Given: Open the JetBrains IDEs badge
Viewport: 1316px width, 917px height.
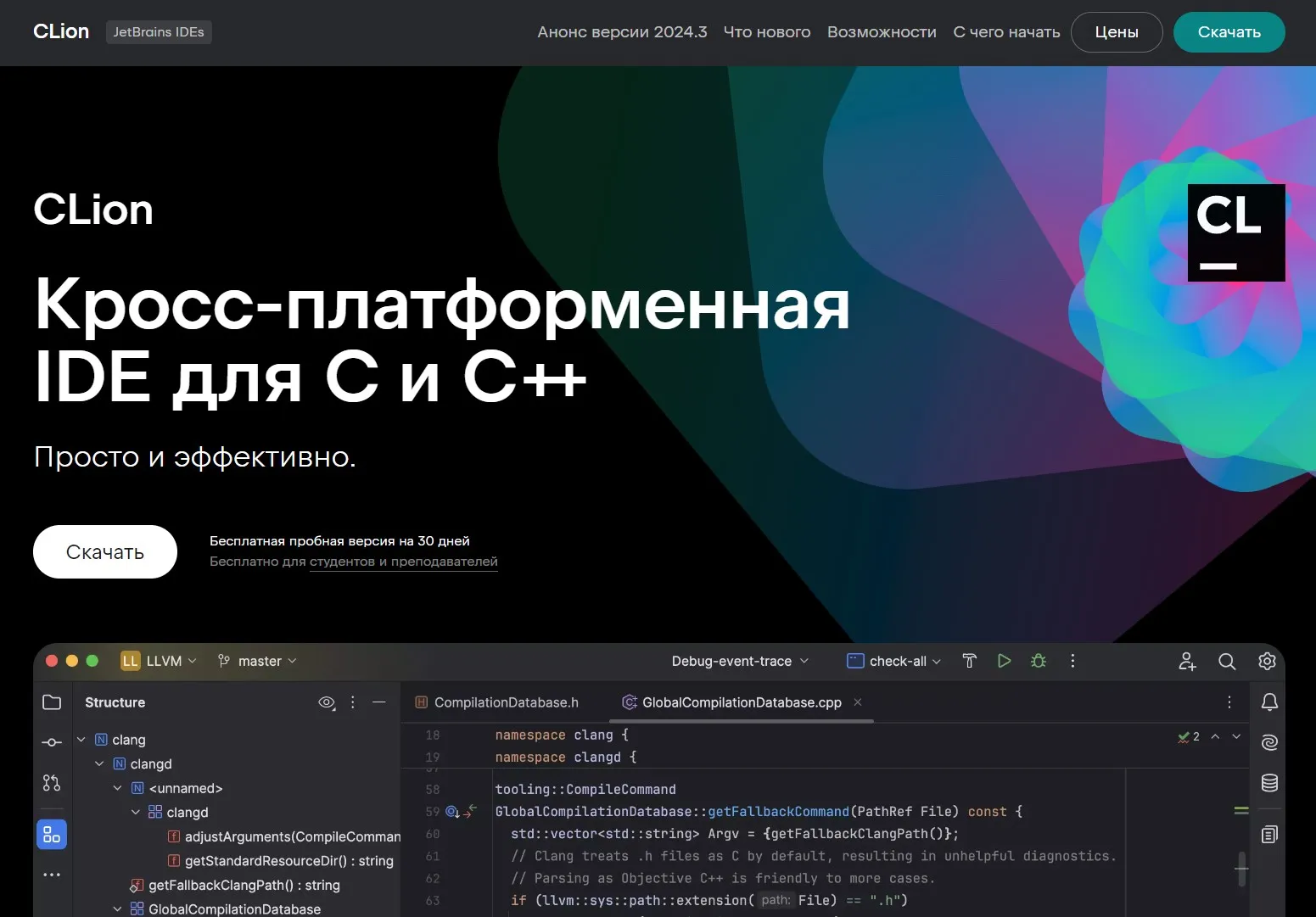Looking at the screenshot, I should point(159,32).
